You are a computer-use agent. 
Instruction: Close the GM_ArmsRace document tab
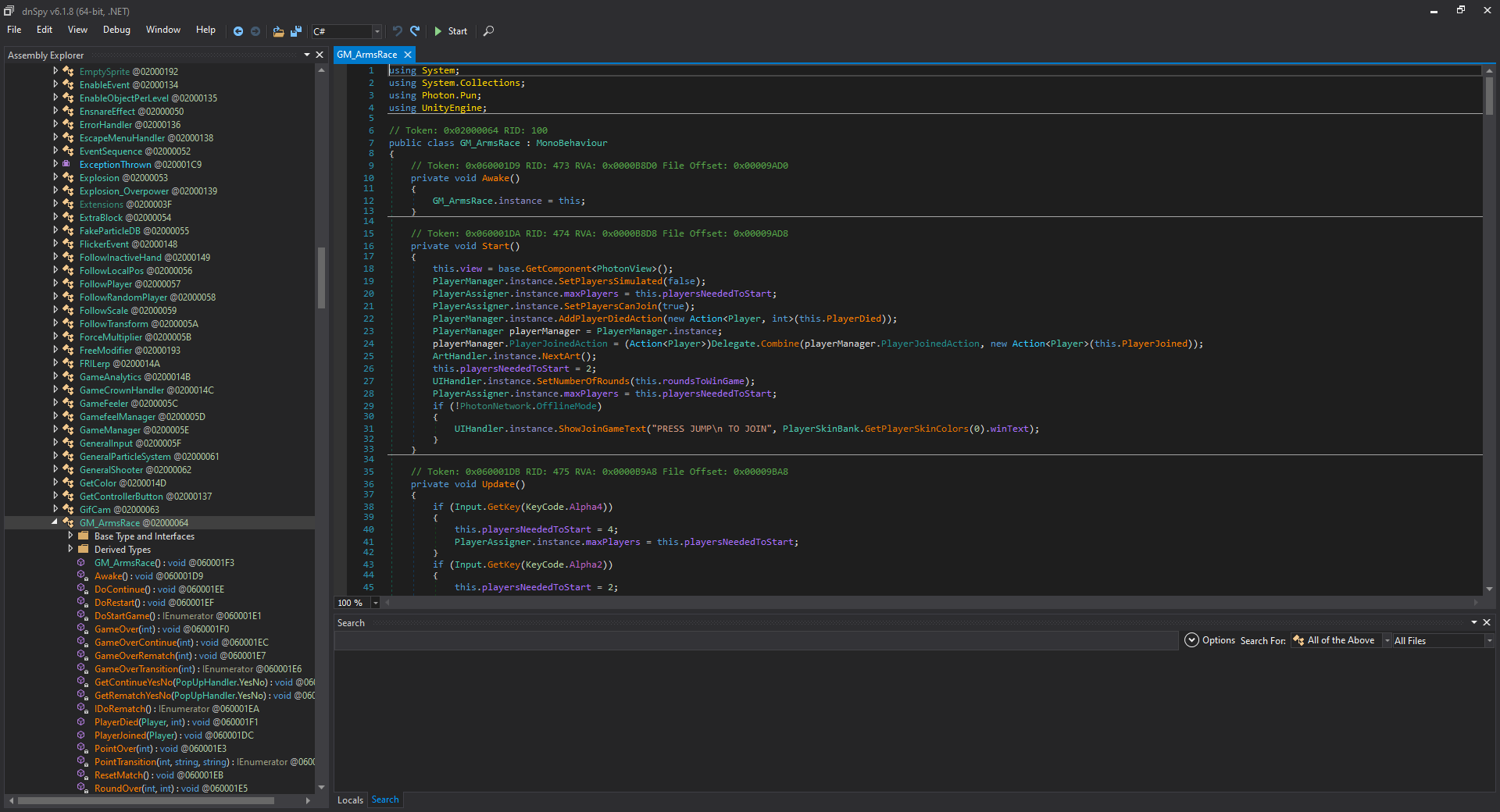(407, 55)
